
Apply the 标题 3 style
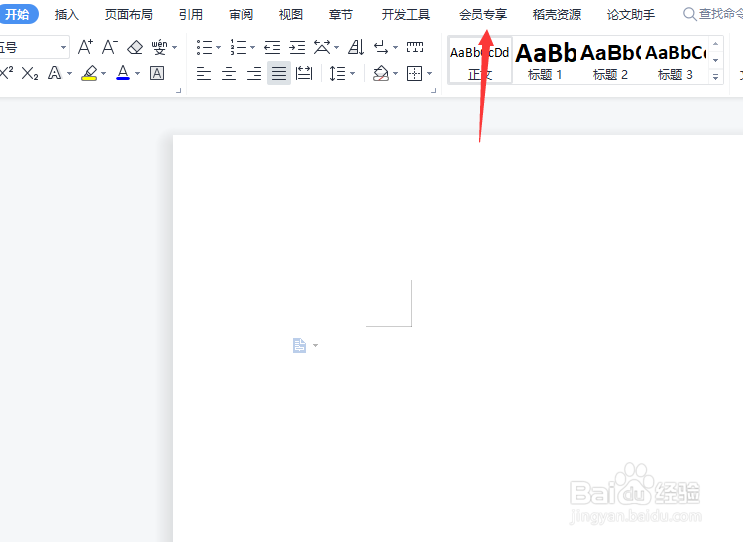point(675,61)
